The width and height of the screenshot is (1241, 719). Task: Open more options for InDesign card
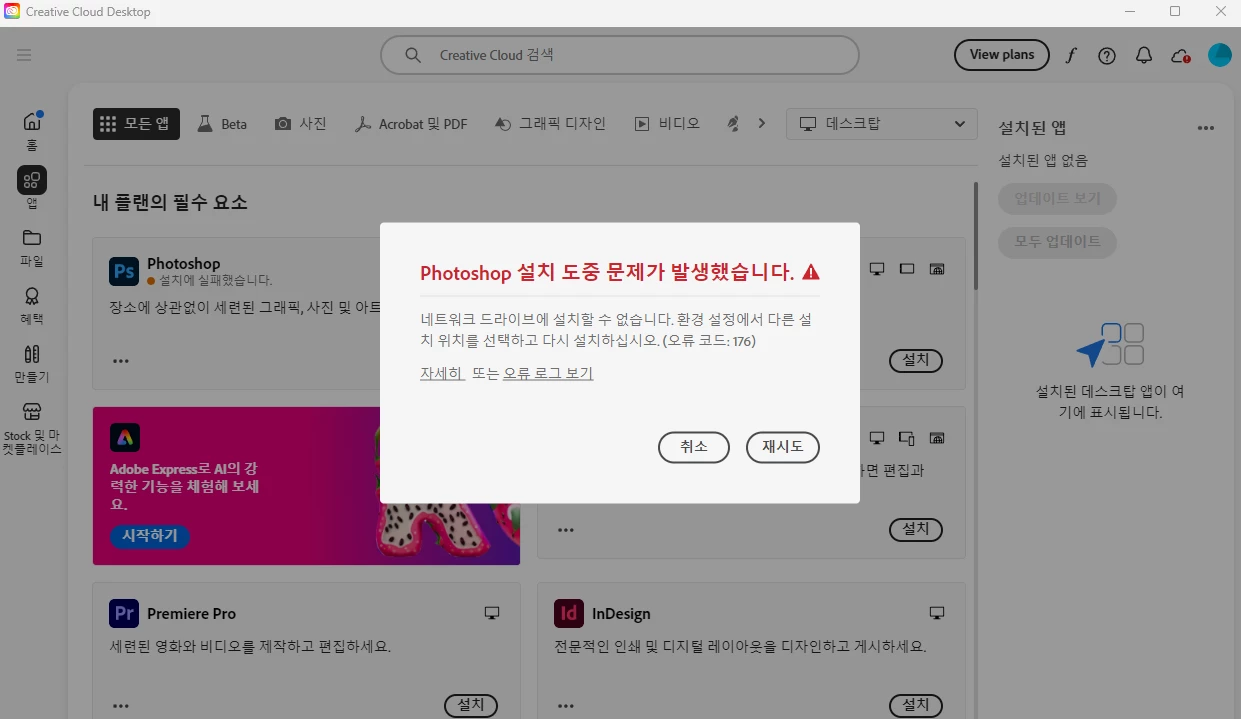566,705
